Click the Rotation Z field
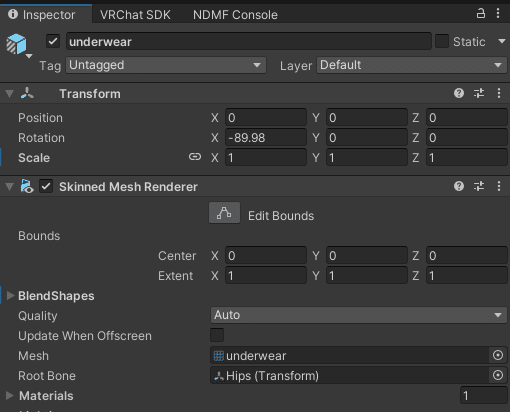 (x=467, y=137)
